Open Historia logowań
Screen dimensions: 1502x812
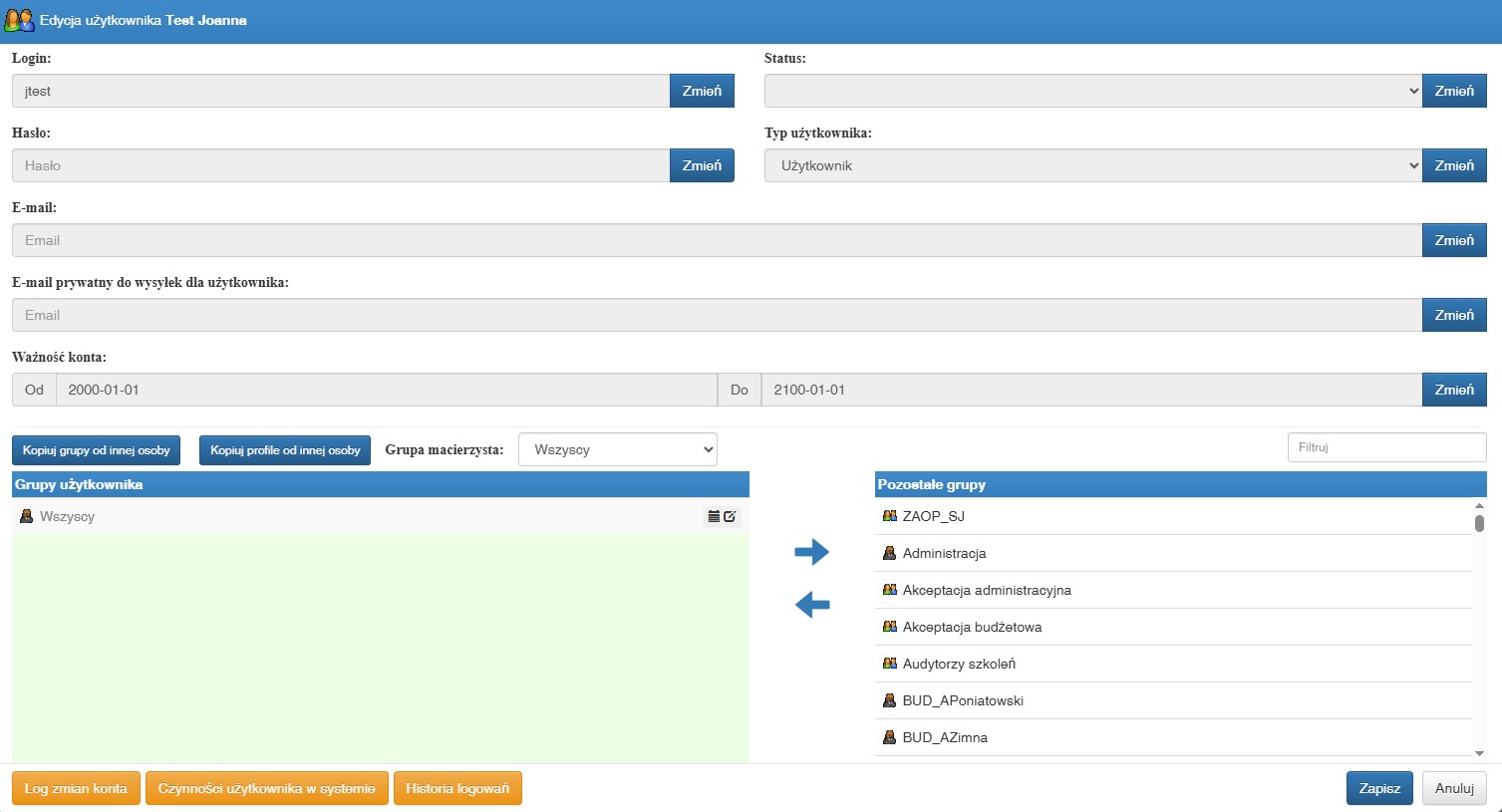coord(457,788)
